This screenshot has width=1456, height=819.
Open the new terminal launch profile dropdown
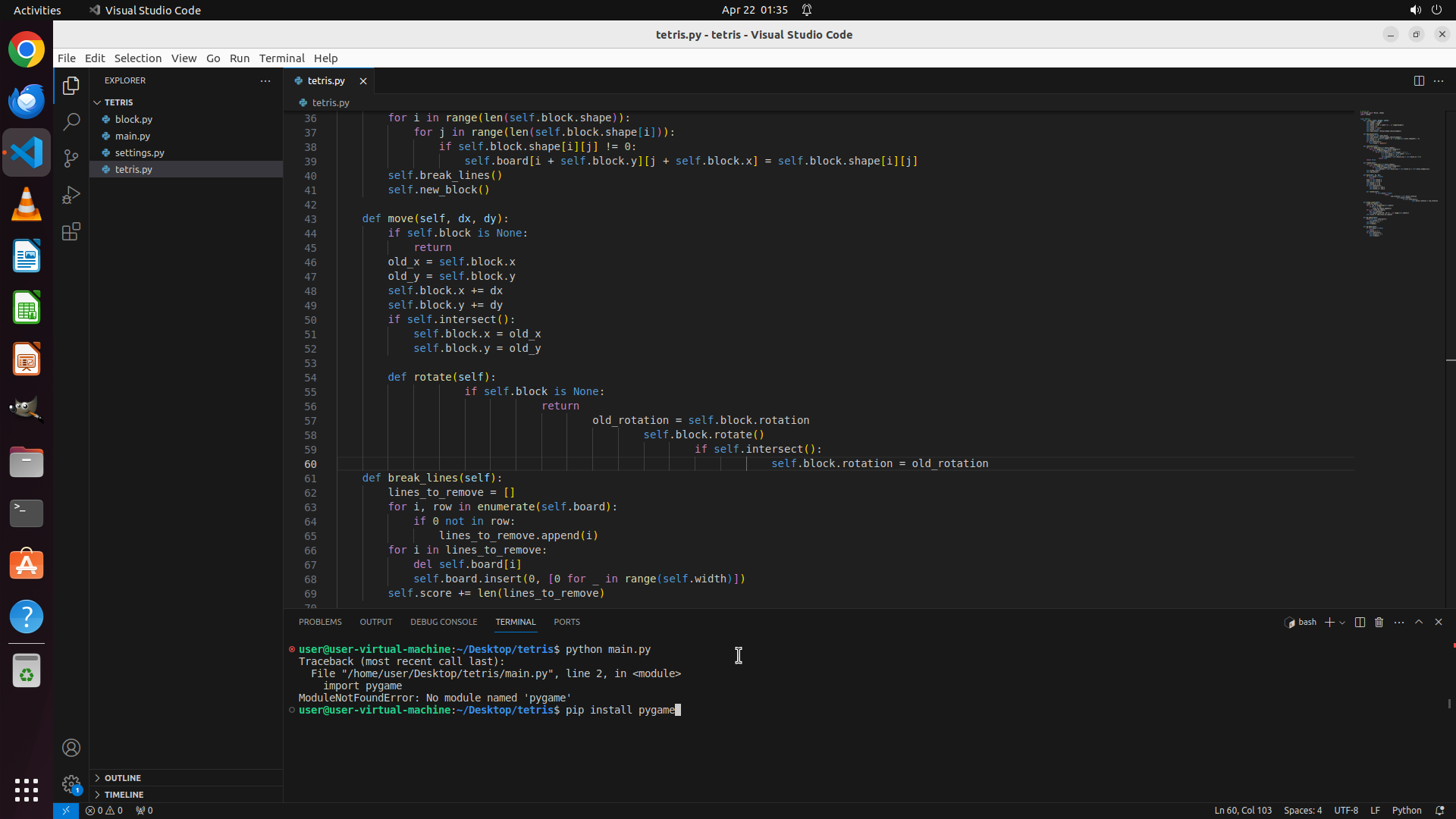coord(1342,623)
